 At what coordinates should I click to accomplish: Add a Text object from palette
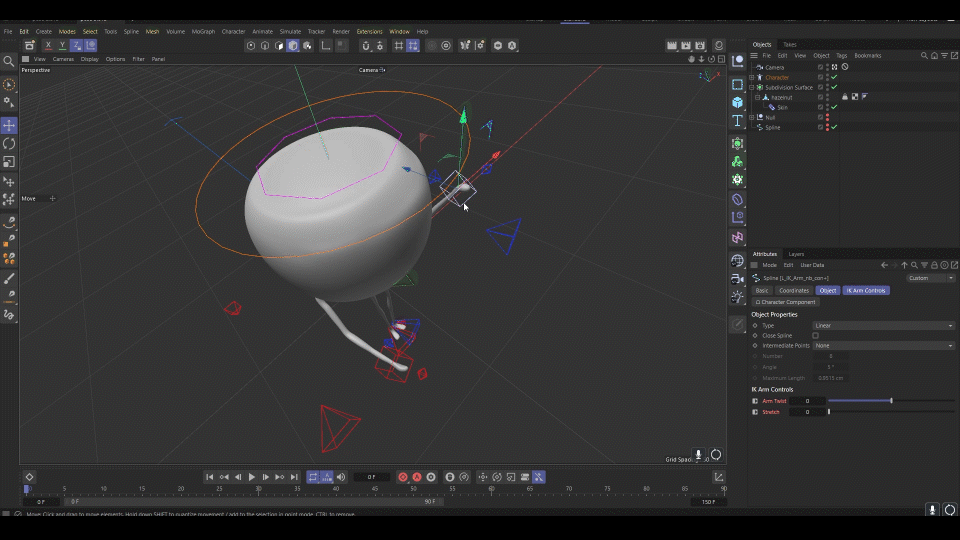click(737, 121)
